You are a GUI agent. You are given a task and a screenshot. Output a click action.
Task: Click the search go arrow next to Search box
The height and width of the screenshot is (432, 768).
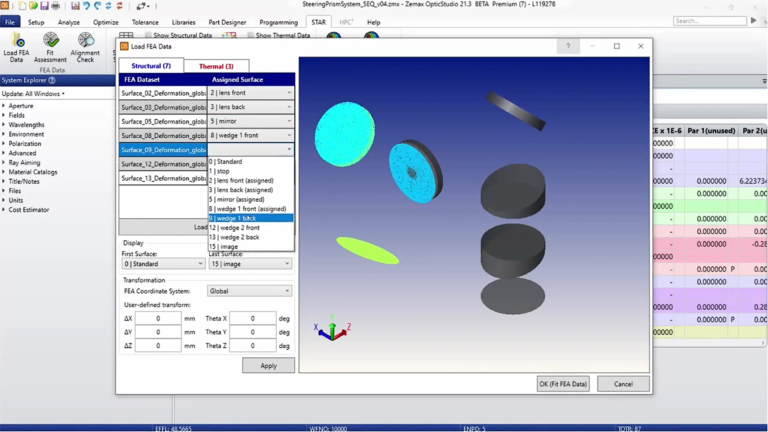(x=753, y=21)
